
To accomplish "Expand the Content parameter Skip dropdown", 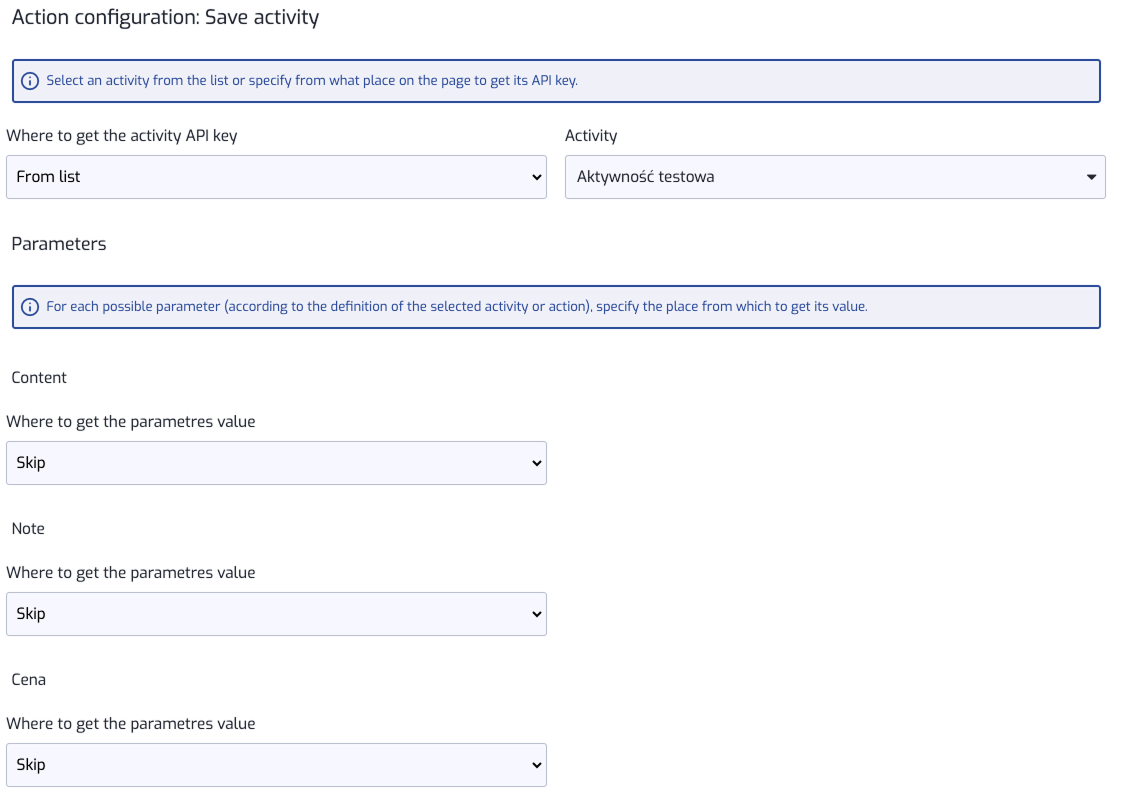I will pos(276,463).
